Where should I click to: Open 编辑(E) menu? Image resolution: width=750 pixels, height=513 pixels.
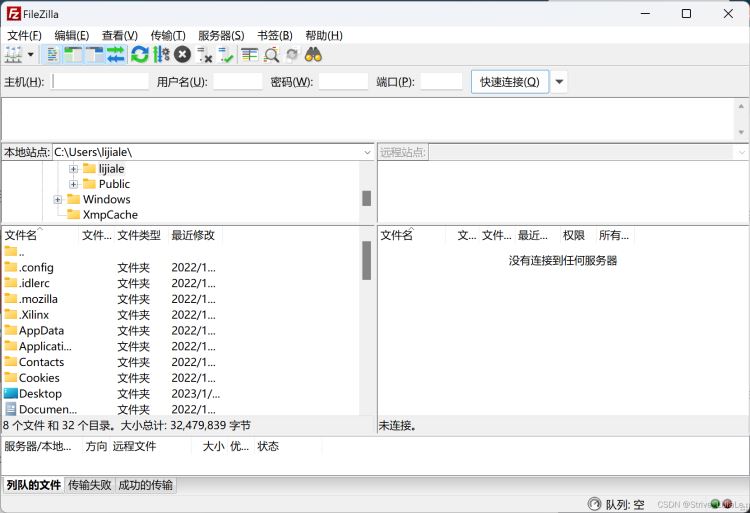tap(72, 35)
